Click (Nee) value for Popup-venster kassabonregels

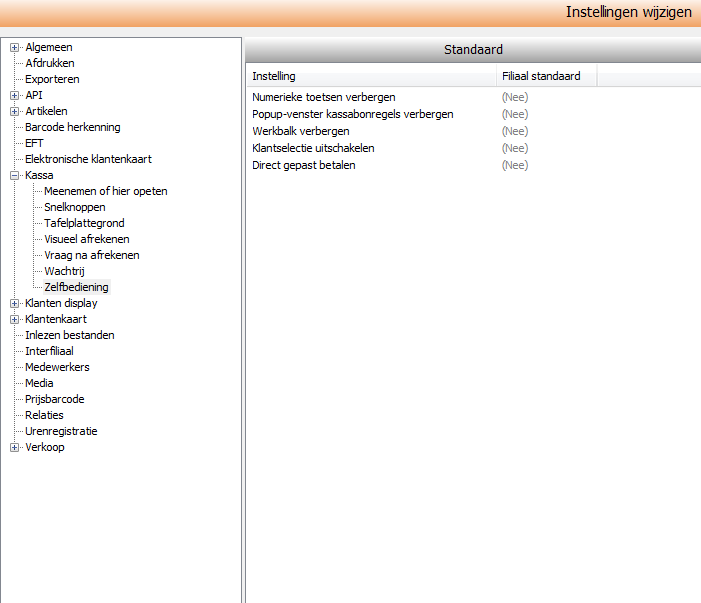pyautogui.click(x=515, y=114)
